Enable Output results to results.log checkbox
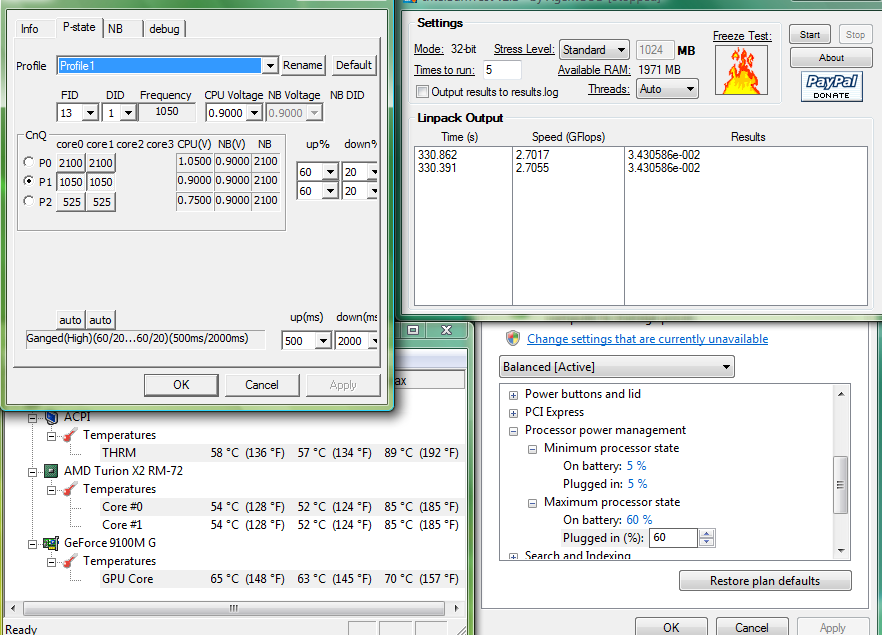The height and width of the screenshot is (635, 882). (x=422, y=91)
